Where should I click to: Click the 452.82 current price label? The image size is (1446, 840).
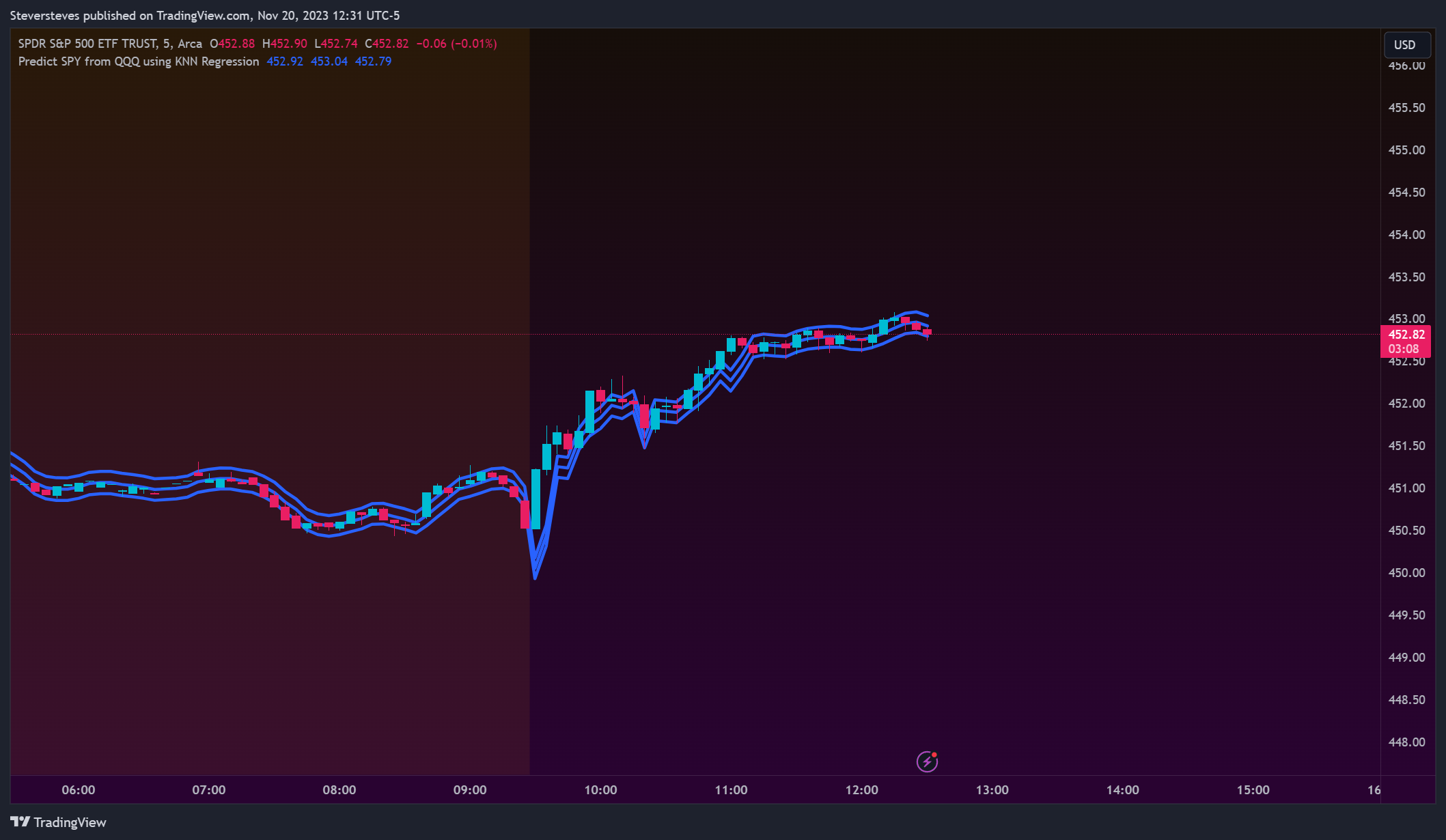click(x=1406, y=334)
